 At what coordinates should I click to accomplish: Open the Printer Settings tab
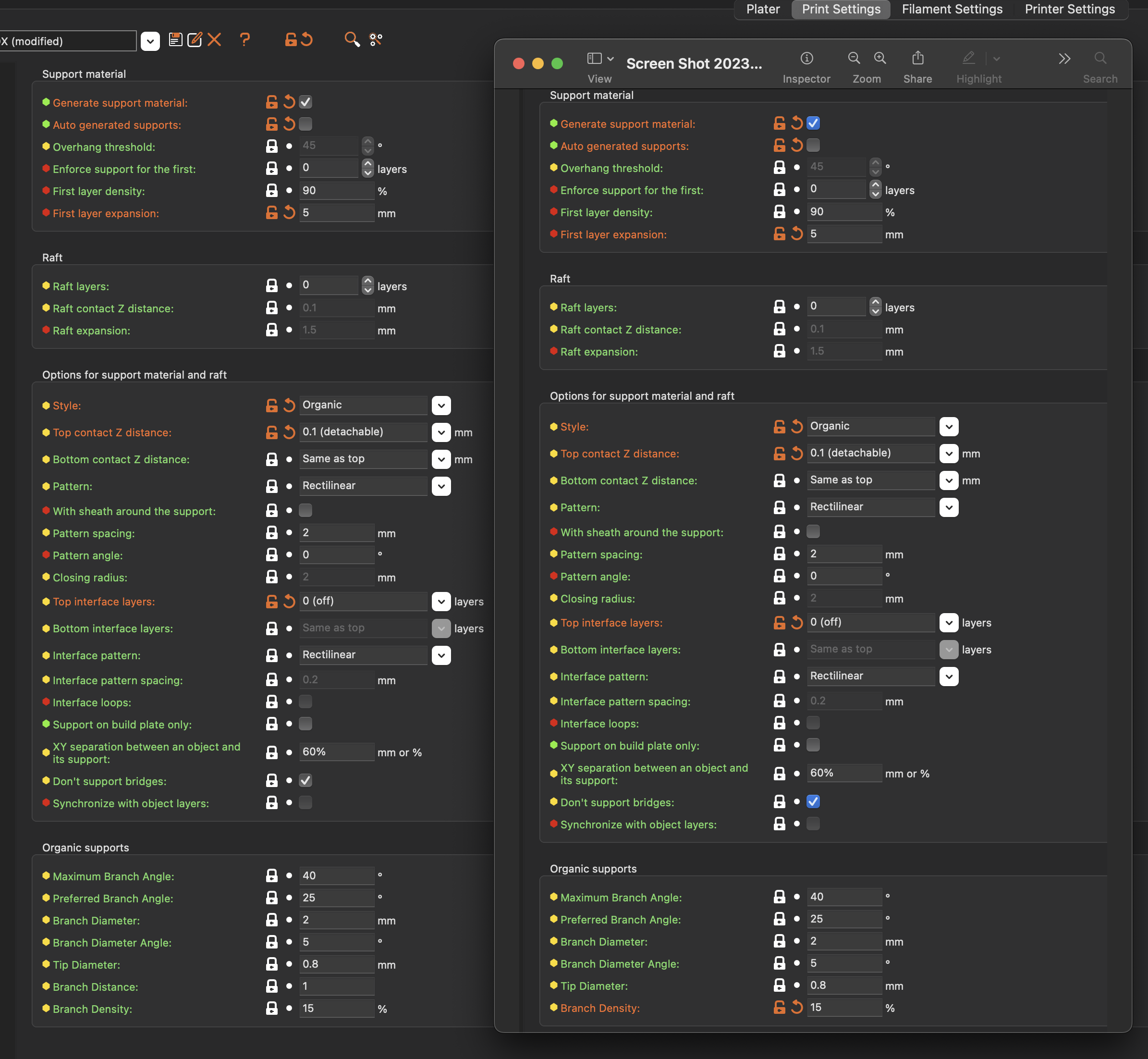tap(1070, 9)
